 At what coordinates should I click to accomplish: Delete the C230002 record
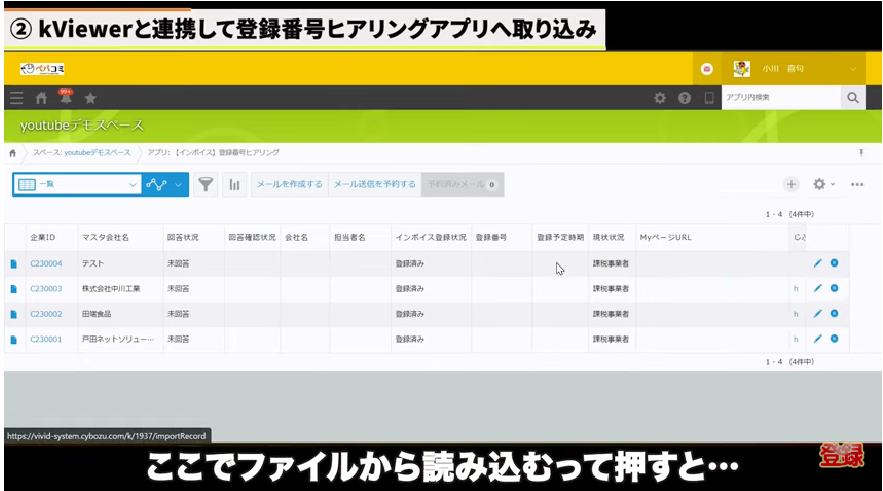835,314
